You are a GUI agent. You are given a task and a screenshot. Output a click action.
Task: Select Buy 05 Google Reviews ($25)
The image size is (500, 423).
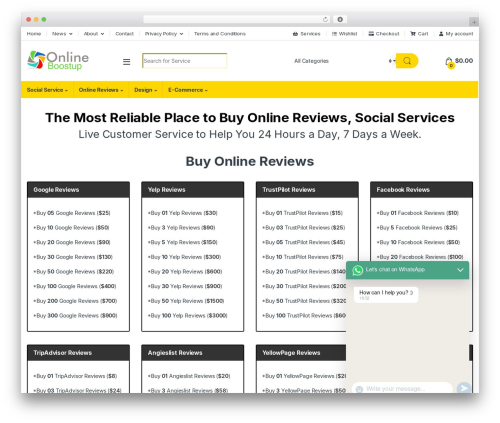pos(72,213)
